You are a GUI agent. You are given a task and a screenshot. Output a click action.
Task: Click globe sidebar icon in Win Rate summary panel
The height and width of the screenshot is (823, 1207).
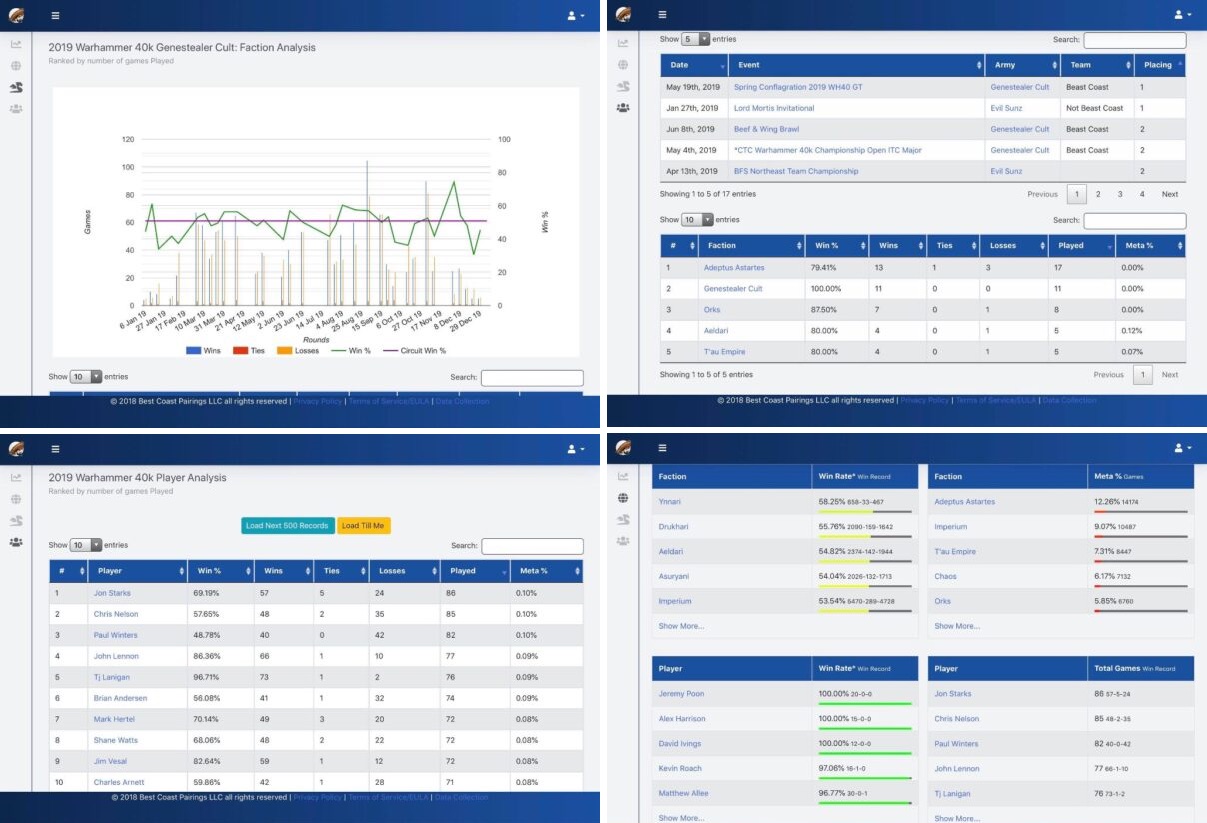tap(623, 498)
